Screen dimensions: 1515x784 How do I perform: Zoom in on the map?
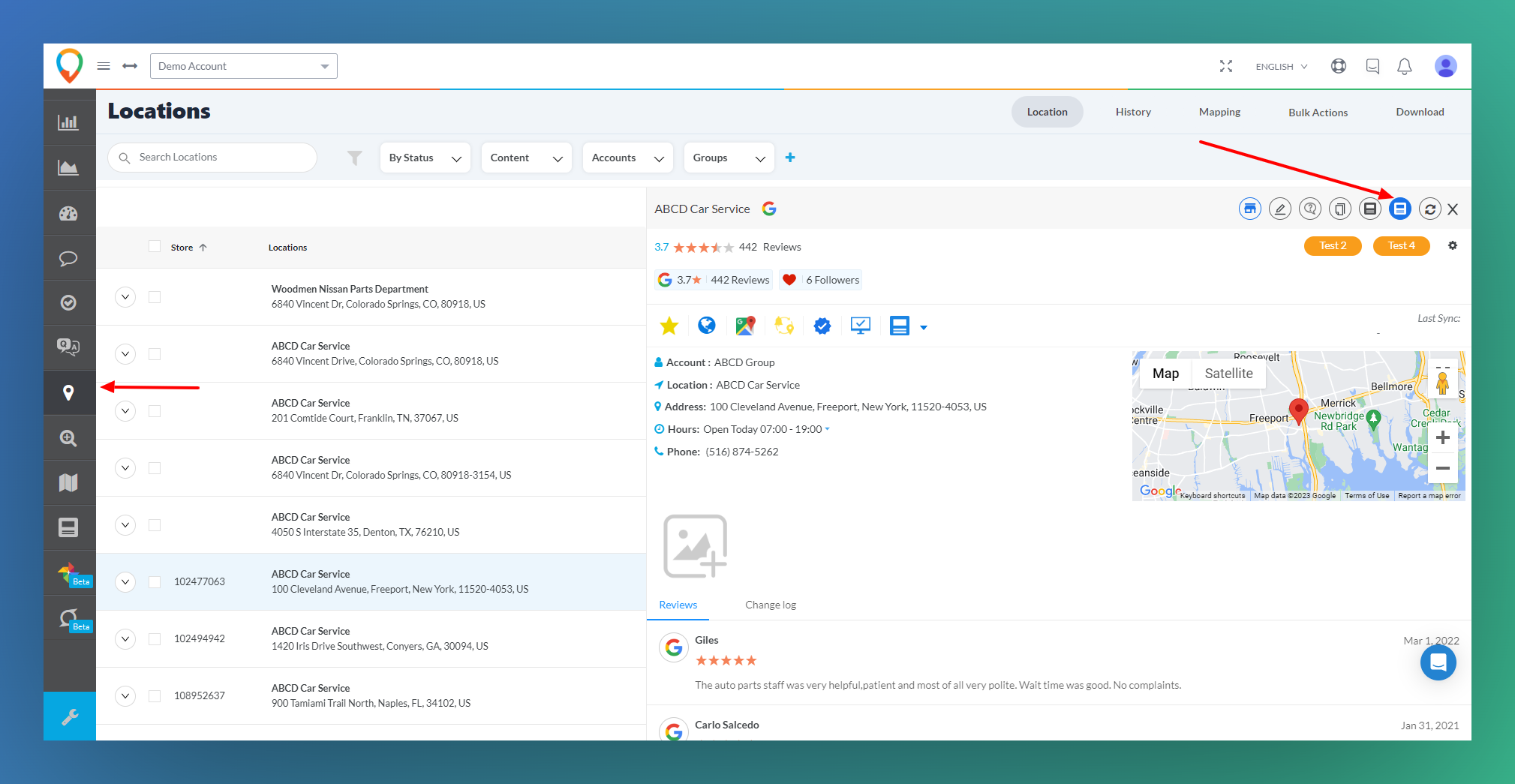point(1442,437)
